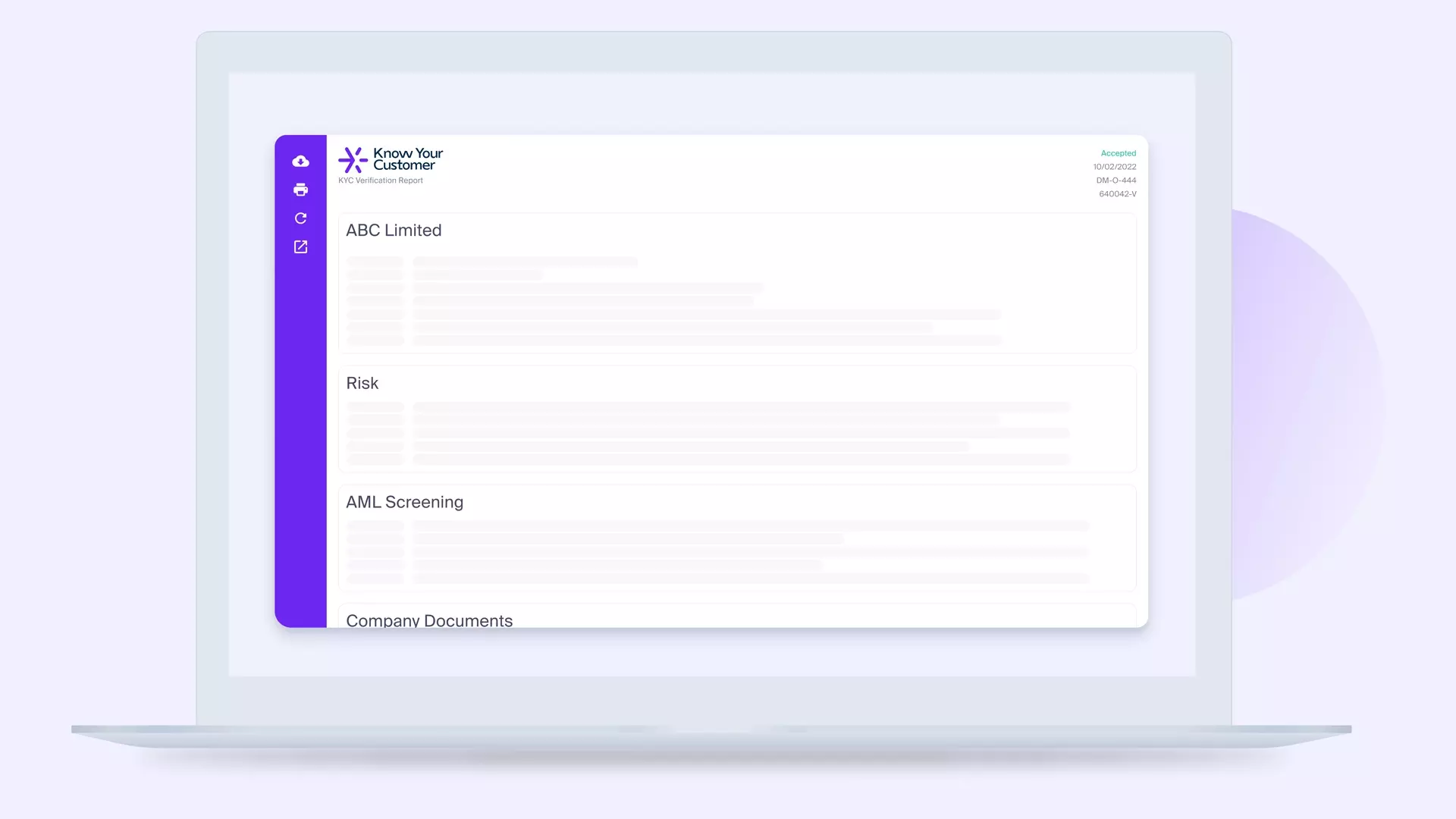The height and width of the screenshot is (819, 1456).
Task: Refresh the report with the reload icon
Action: point(300,218)
